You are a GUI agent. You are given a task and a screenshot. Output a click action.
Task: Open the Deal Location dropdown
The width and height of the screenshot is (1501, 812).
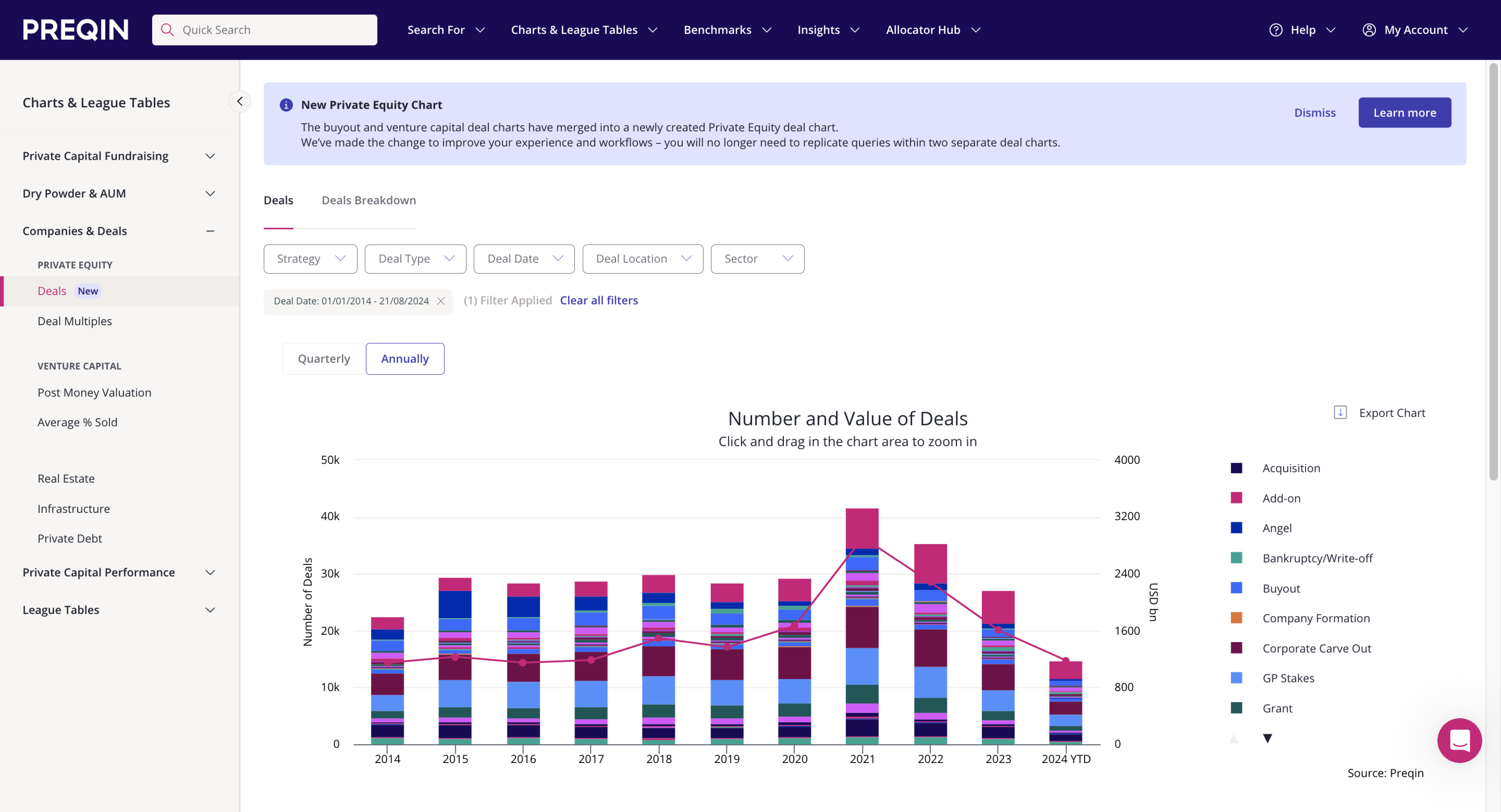[x=642, y=259]
